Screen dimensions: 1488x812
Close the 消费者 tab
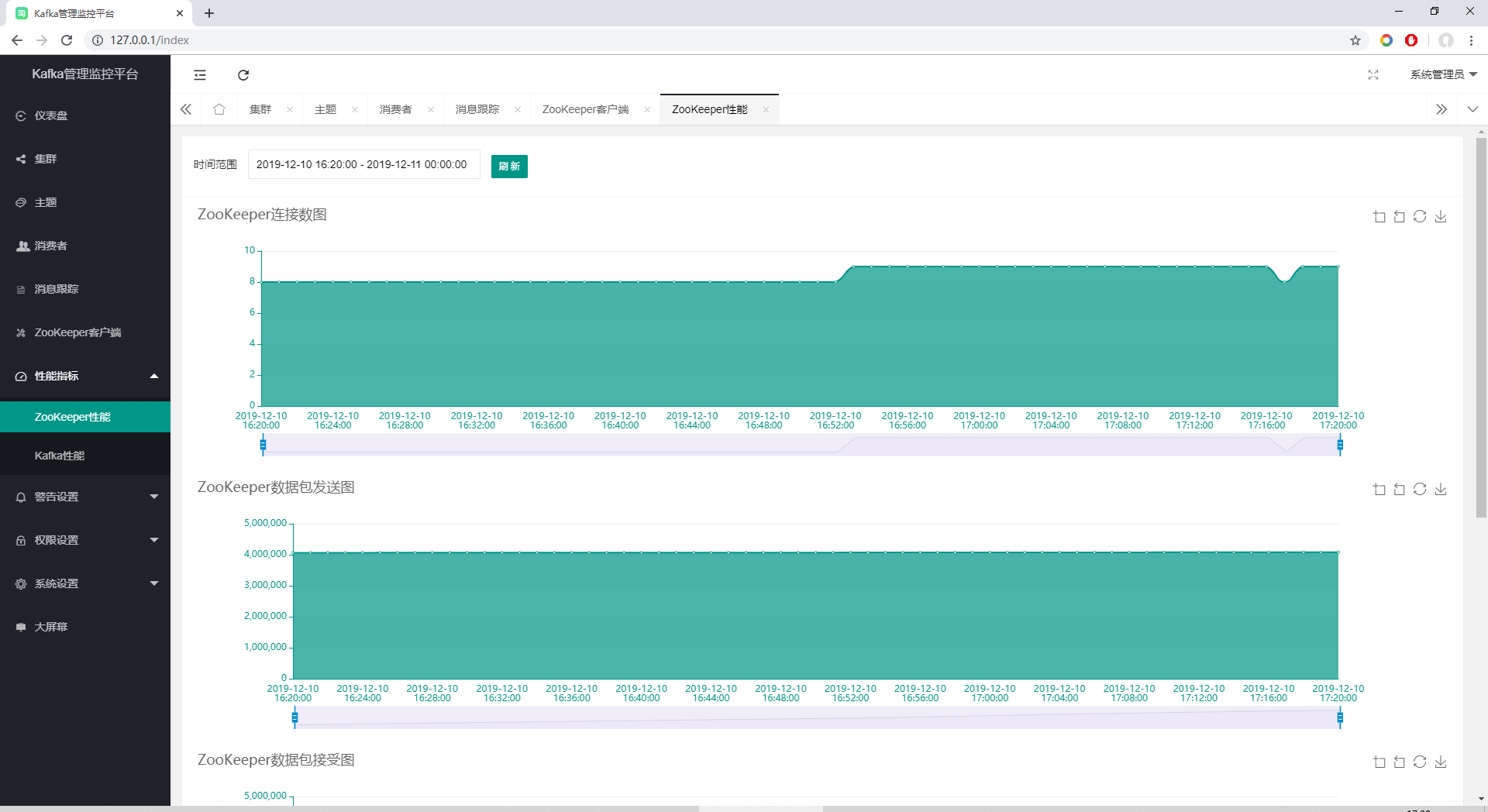coord(431,109)
